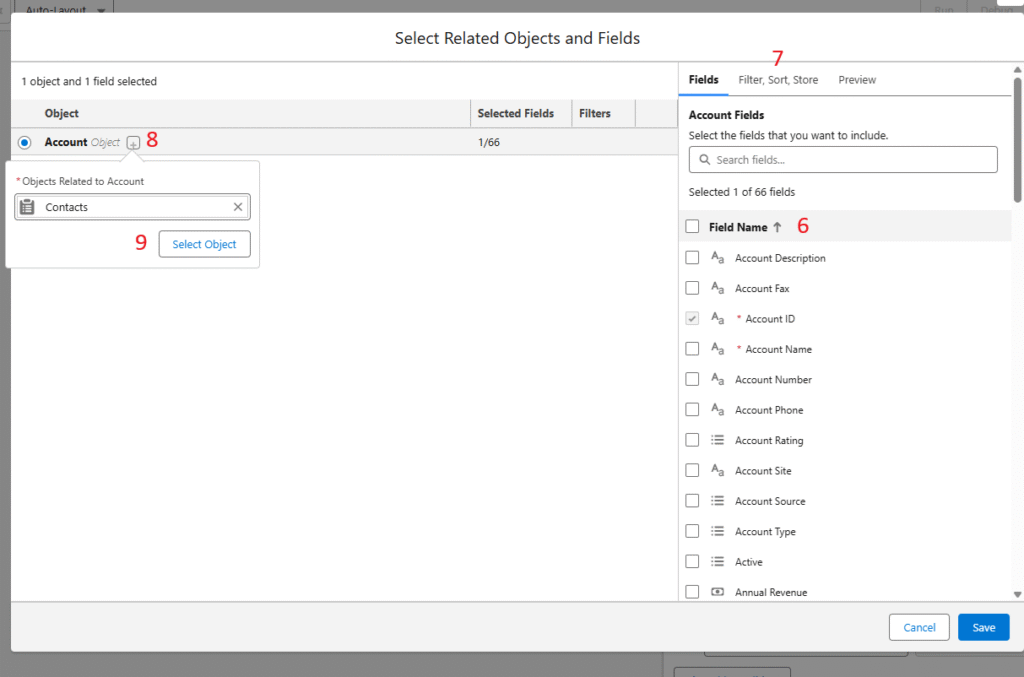Click the add related object plus icon
Screen dimensions: 1024x677
(133, 143)
